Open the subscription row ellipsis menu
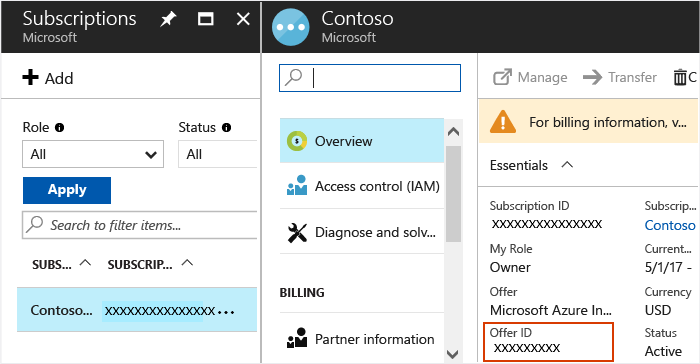Image resolution: width=700 pixels, height=364 pixels. pyautogui.click(x=226, y=312)
